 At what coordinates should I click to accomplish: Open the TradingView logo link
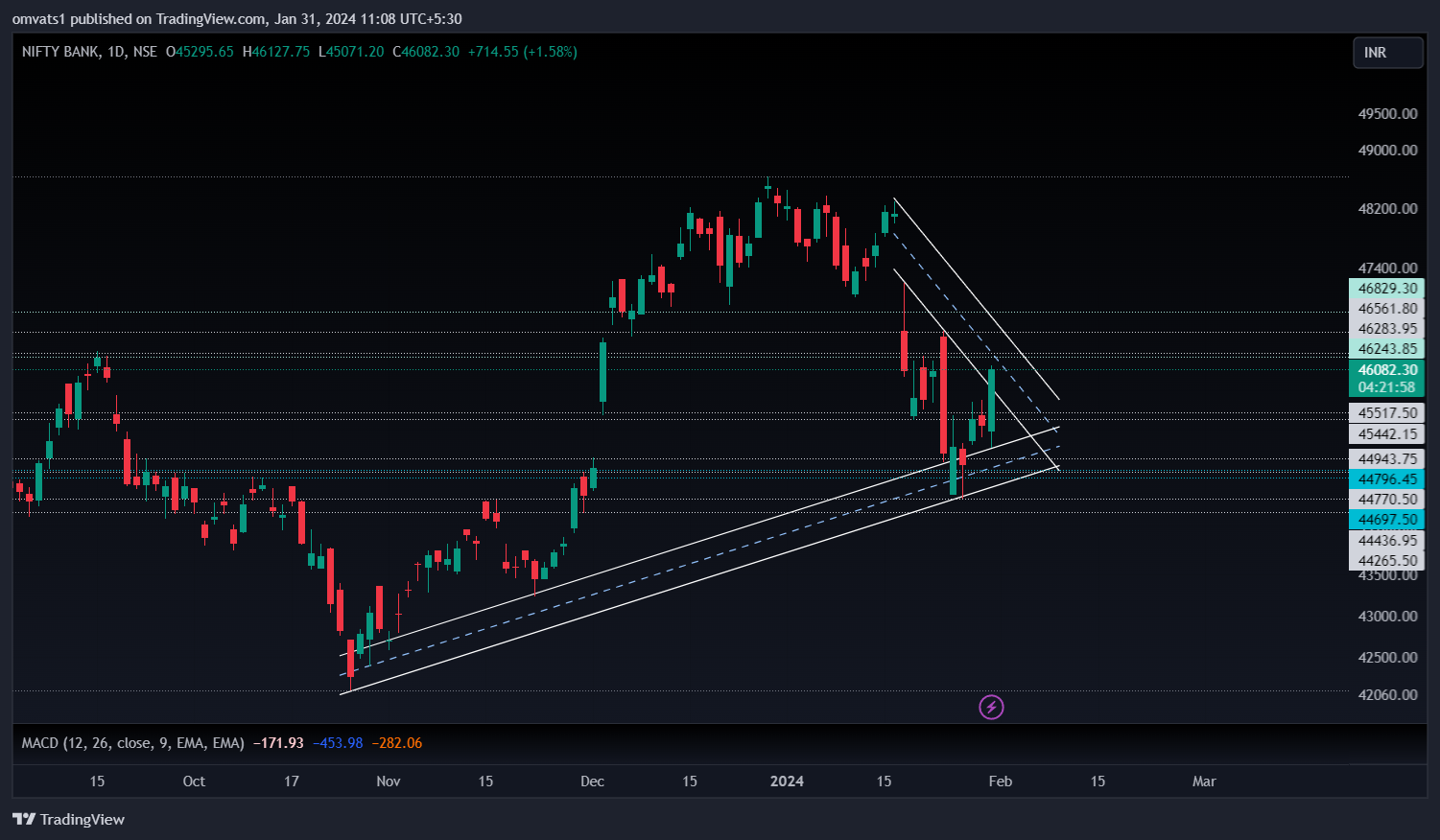coord(68,819)
